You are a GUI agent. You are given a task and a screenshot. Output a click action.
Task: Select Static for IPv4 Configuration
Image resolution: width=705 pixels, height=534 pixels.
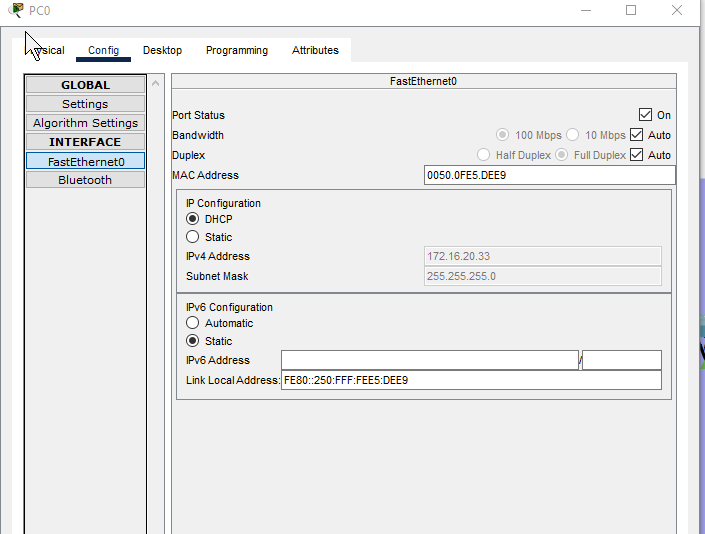click(193, 237)
